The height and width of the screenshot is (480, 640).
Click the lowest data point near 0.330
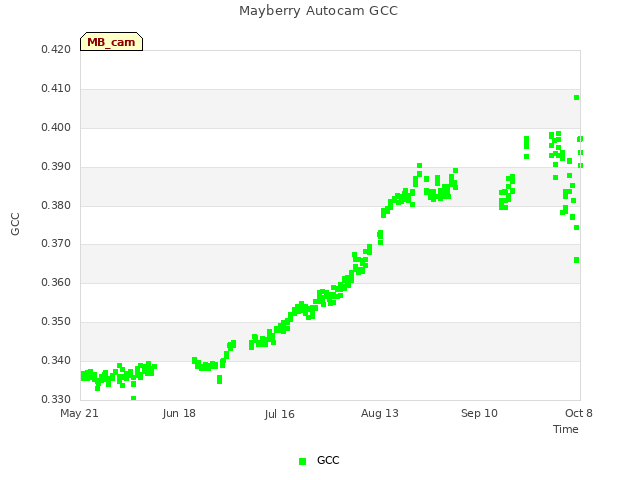(x=133, y=398)
